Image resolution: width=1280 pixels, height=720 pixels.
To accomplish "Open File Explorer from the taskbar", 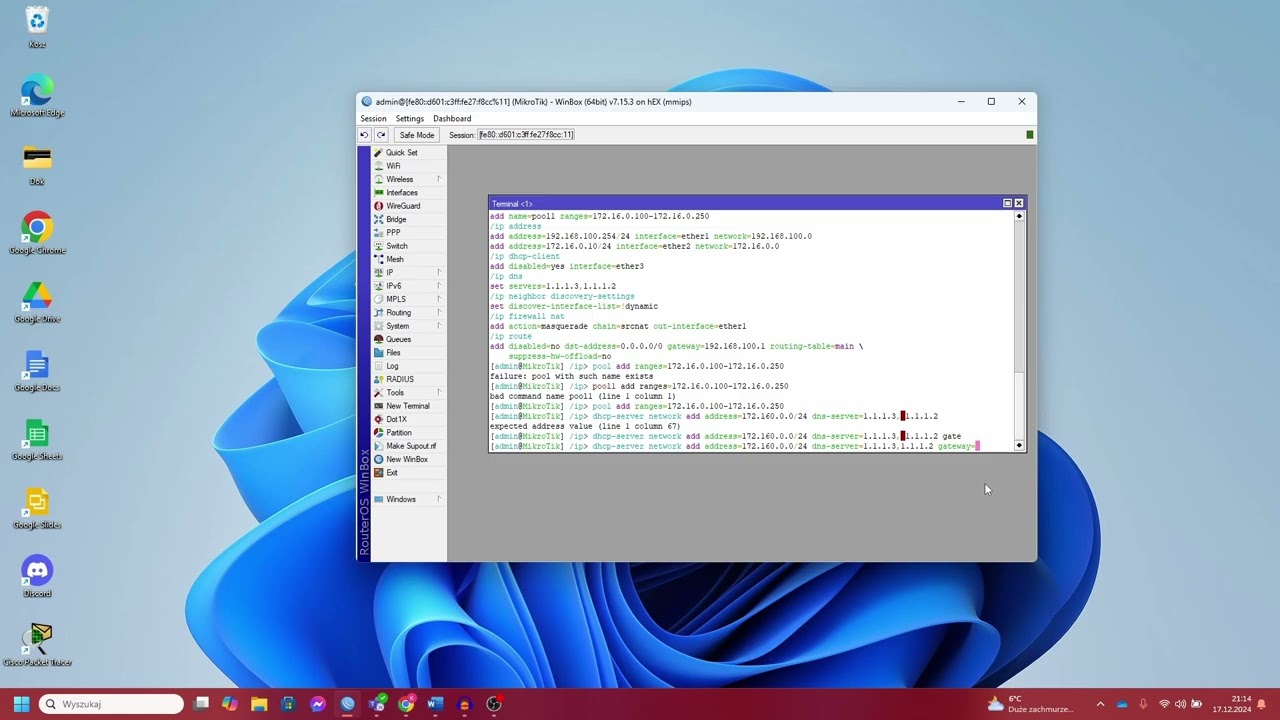I will [259, 704].
